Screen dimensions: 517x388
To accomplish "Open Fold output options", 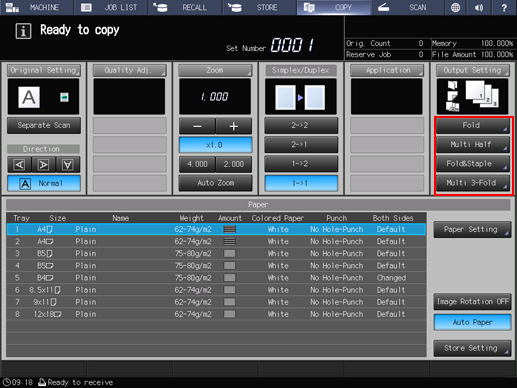I will tap(473, 126).
